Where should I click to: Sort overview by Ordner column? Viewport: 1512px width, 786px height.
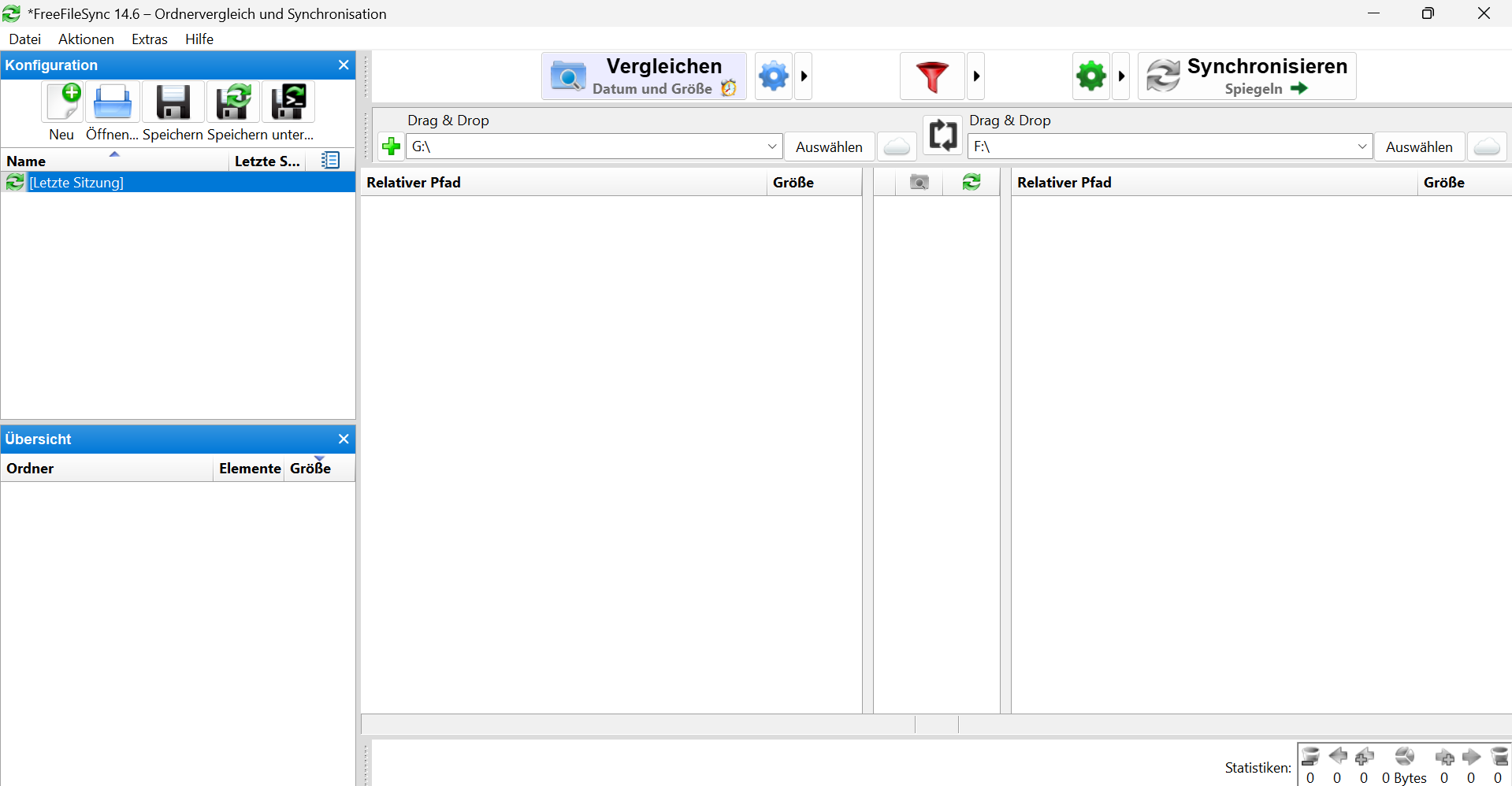[107, 469]
